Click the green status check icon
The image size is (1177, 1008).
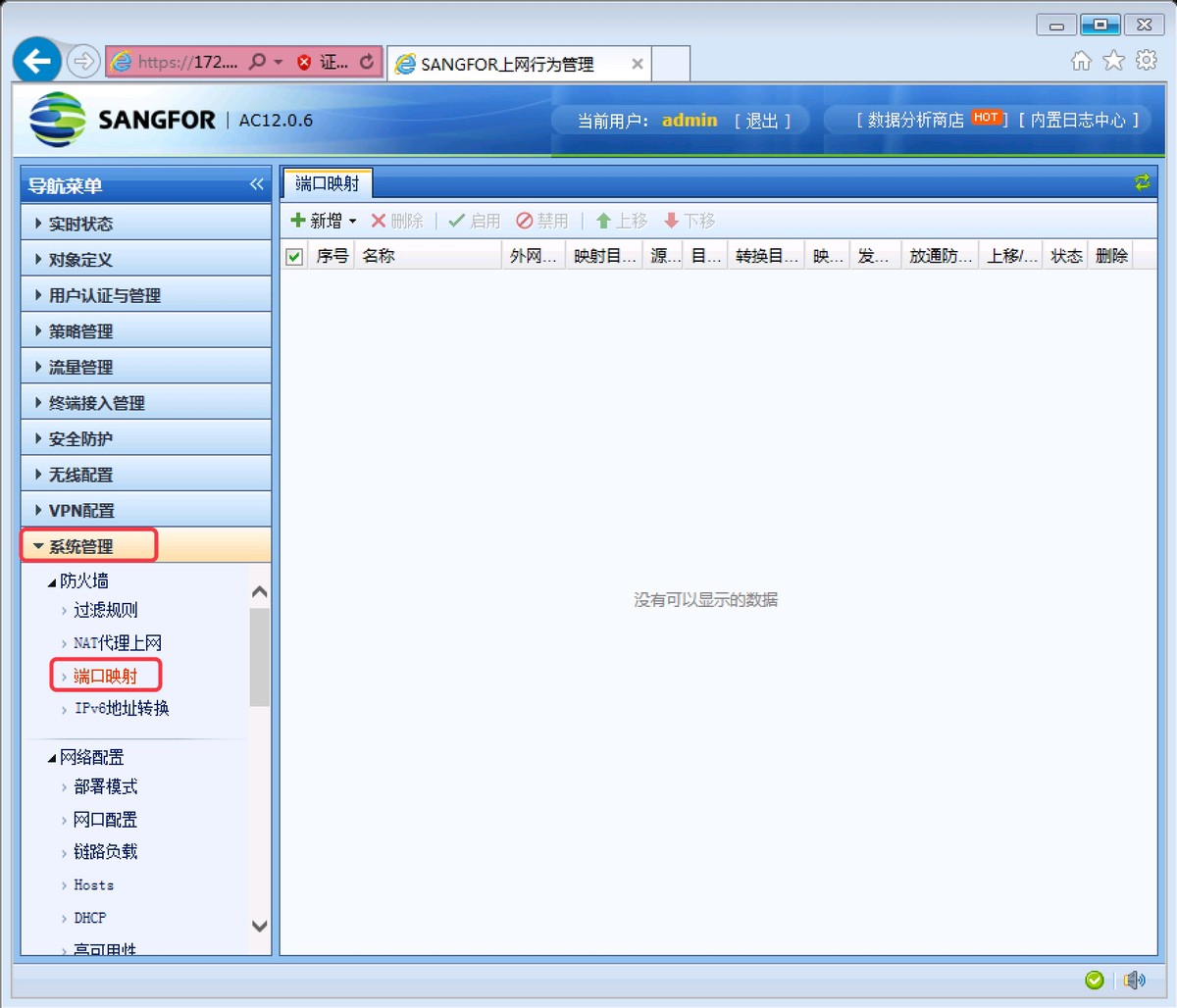tap(1095, 980)
